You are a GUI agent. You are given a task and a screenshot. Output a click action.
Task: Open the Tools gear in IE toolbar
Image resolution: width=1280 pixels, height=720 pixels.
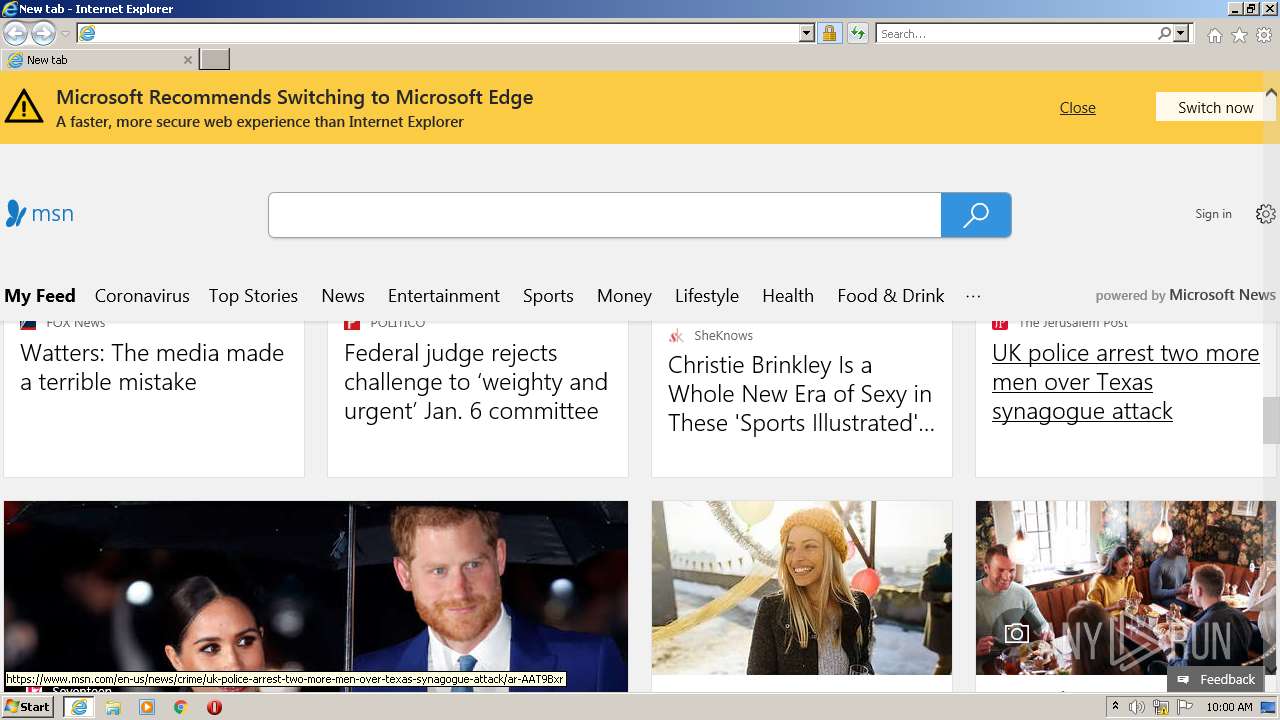pyautogui.click(x=1264, y=35)
